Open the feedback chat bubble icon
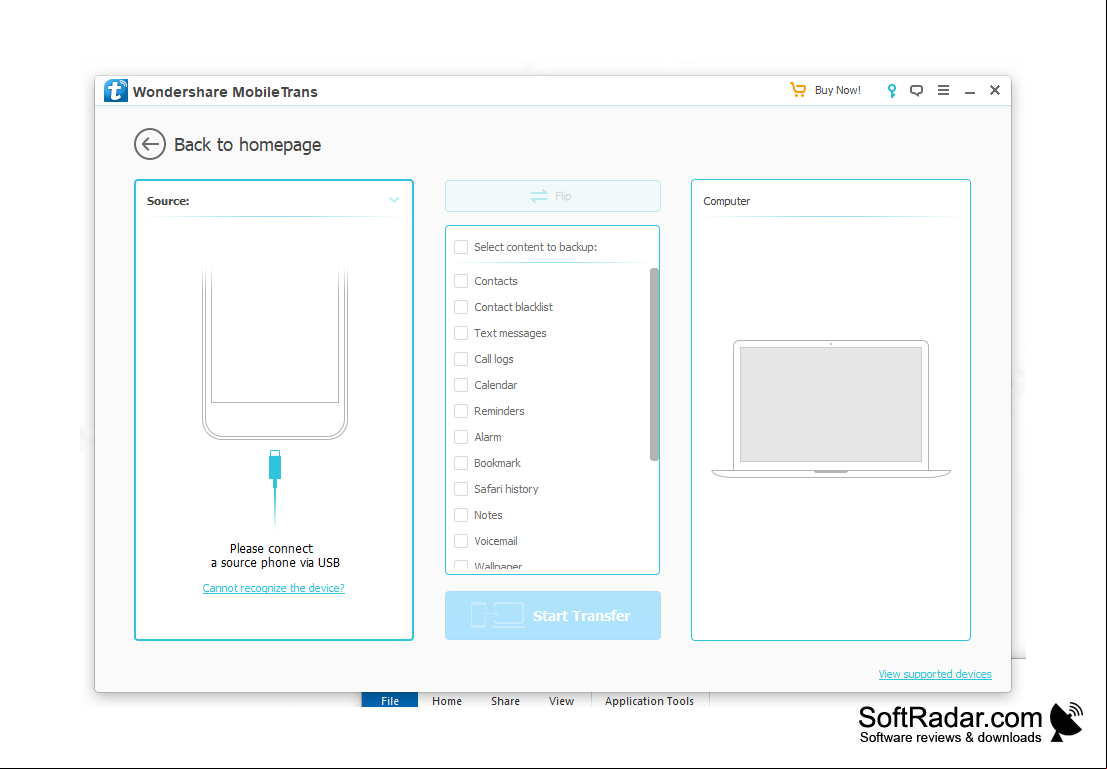 point(916,90)
